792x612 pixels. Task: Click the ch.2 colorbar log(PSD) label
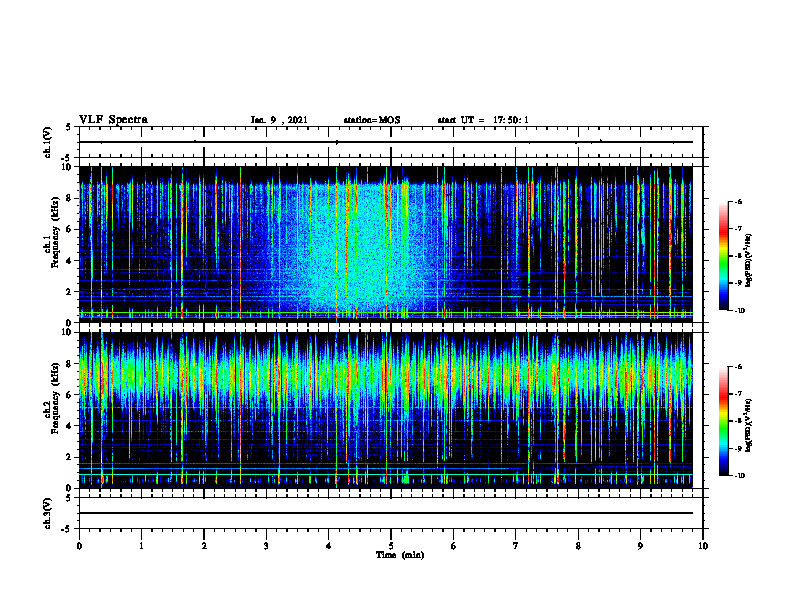coord(749,424)
